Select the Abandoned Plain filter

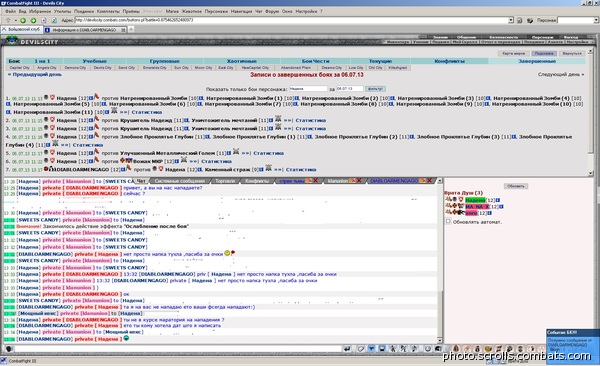(296, 68)
